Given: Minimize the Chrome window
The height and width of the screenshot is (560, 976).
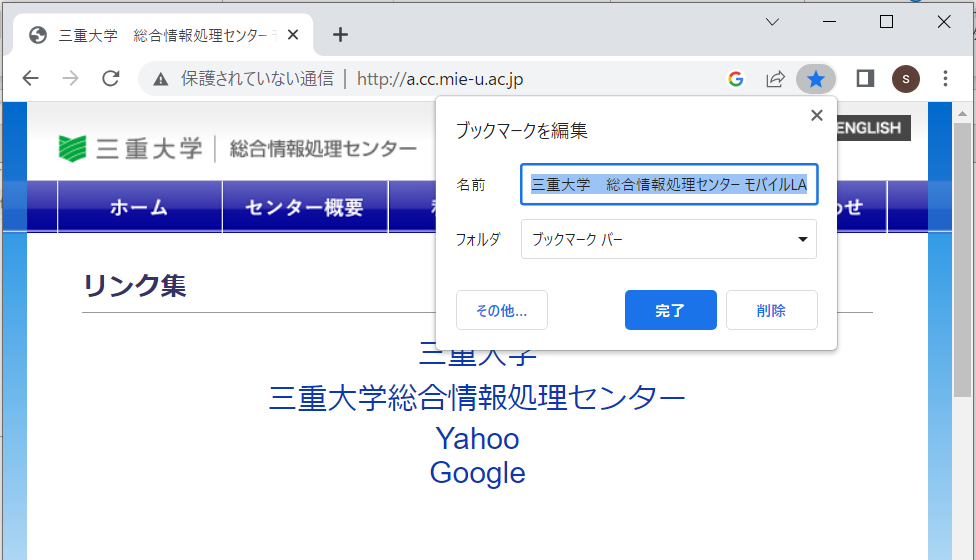Looking at the screenshot, I should point(829,22).
